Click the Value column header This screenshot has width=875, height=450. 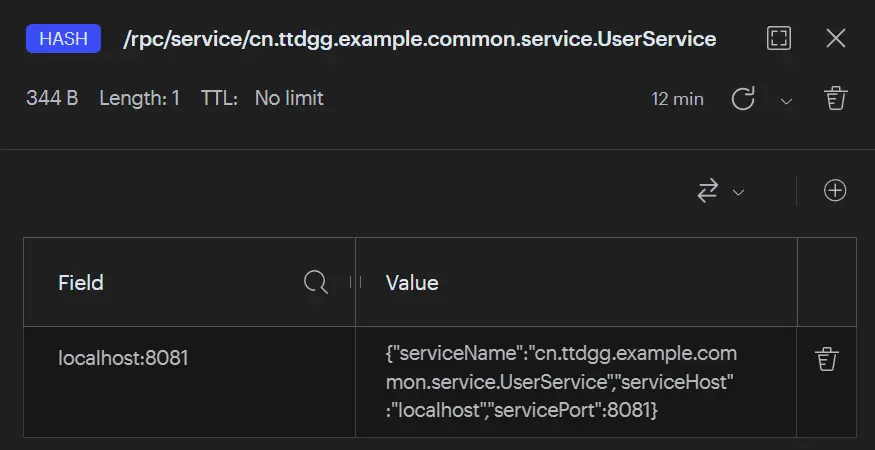tap(412, 283)
